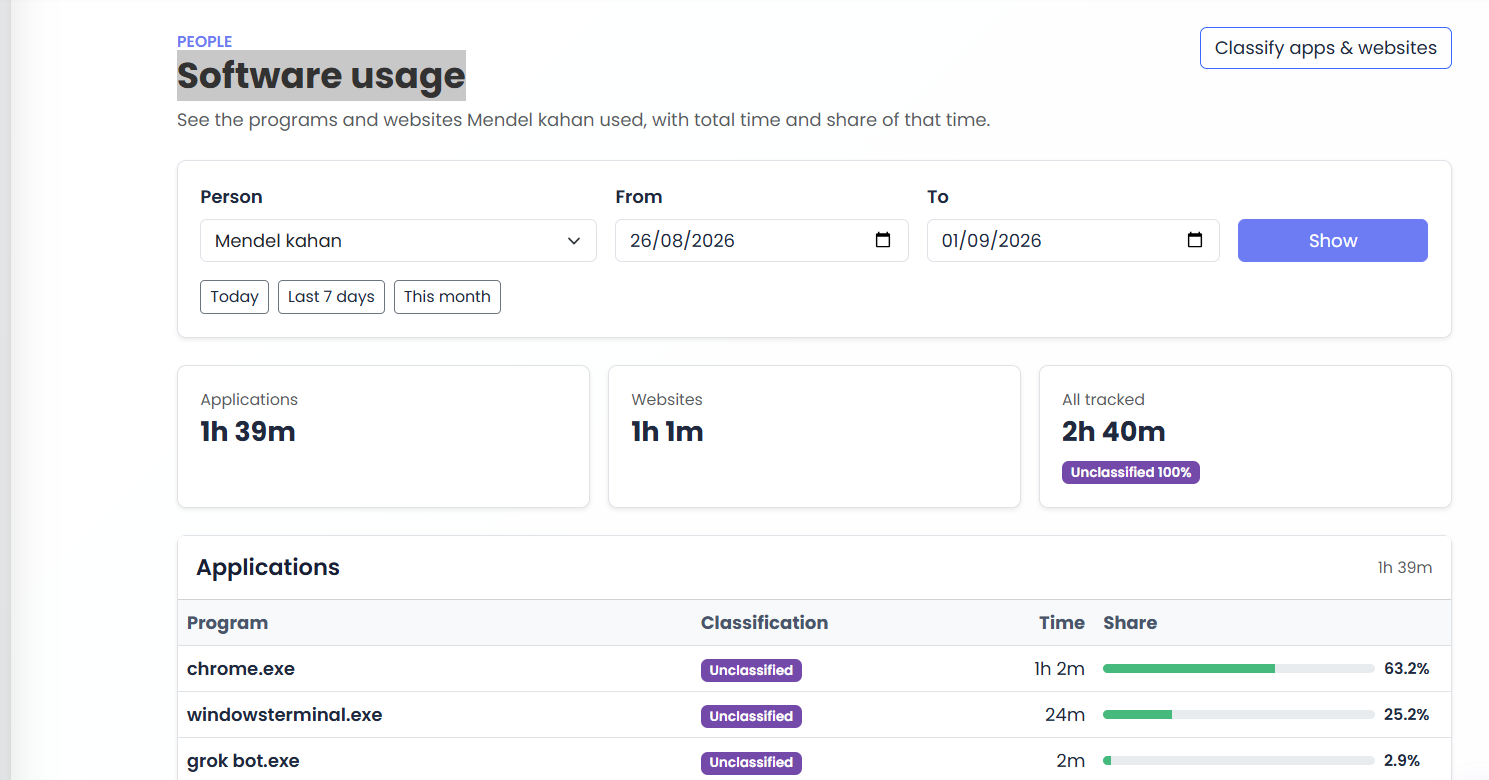Click the windowsterminal.exe share progress bar
Screen dimensions: 1489x780
1238,715
